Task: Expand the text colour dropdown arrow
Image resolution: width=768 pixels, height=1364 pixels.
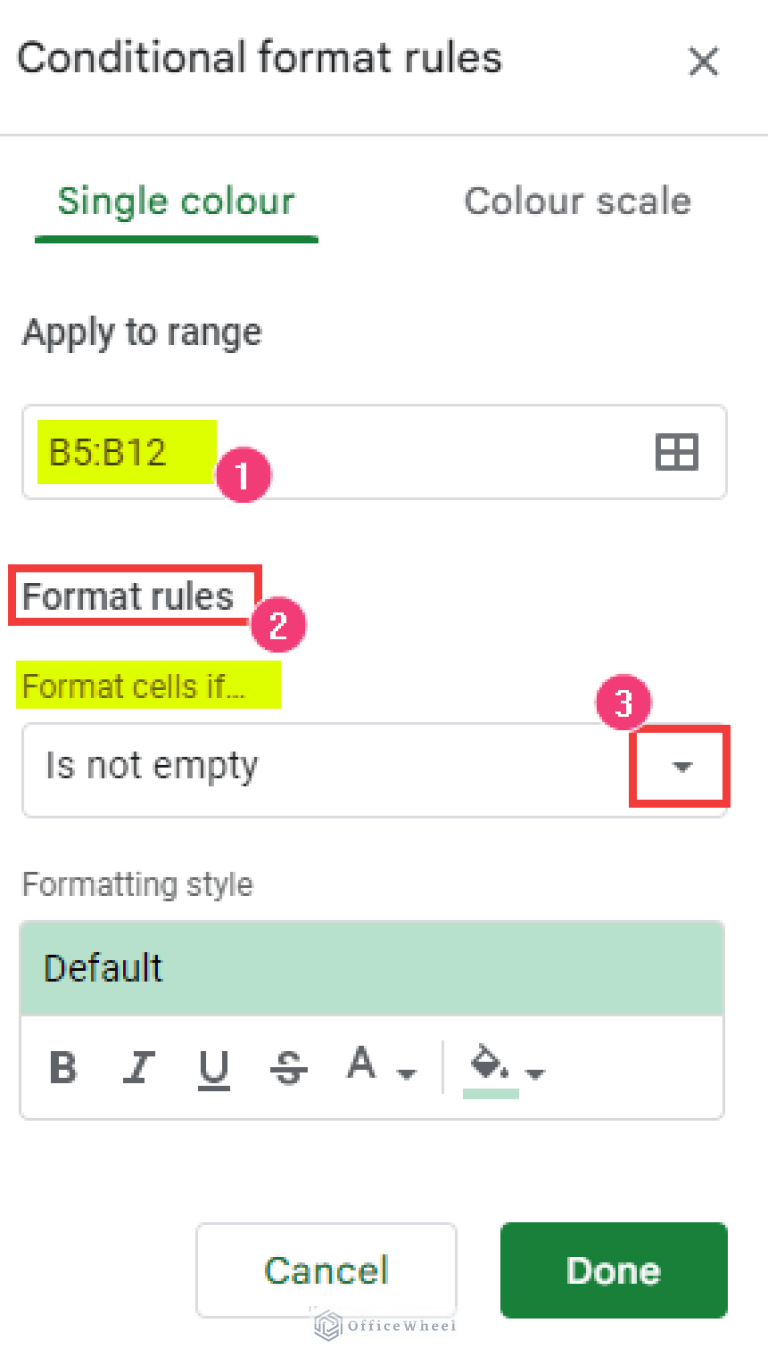Action: 407,1075
